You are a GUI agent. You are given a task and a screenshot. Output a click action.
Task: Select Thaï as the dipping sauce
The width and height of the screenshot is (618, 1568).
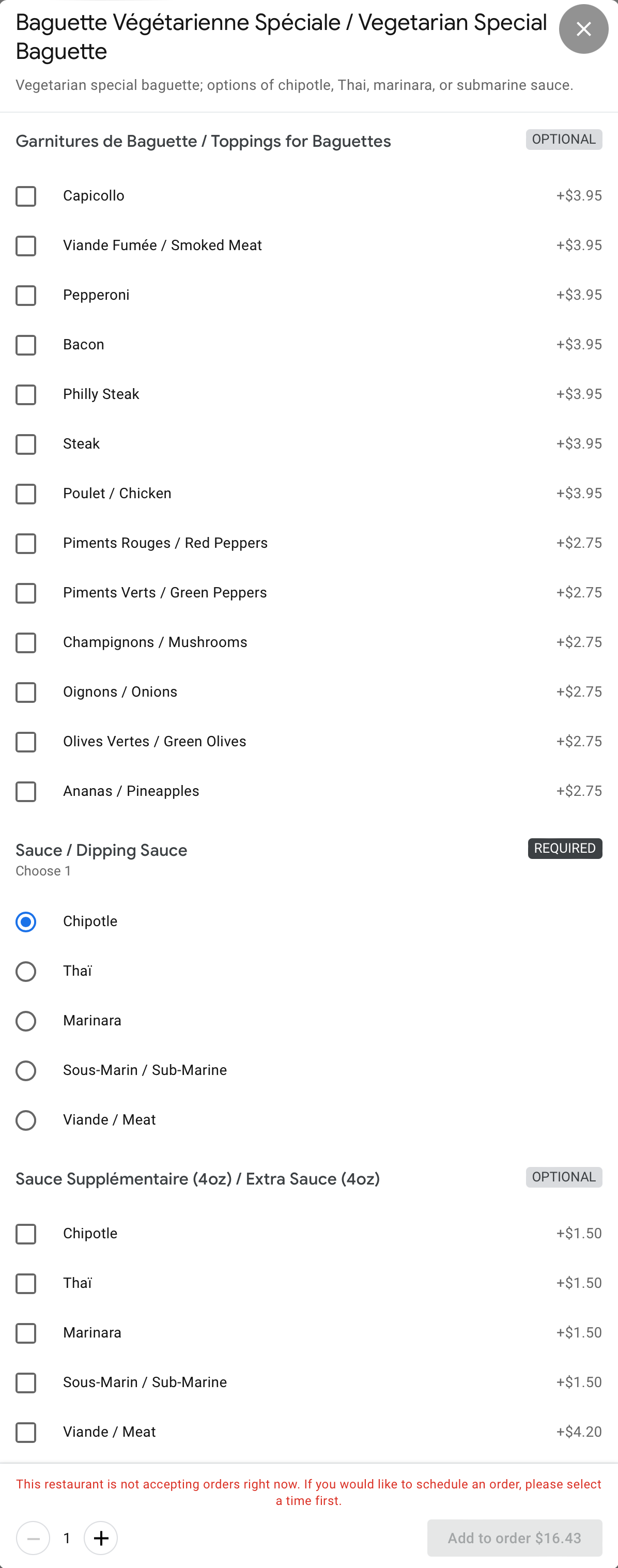click(25, 972)
